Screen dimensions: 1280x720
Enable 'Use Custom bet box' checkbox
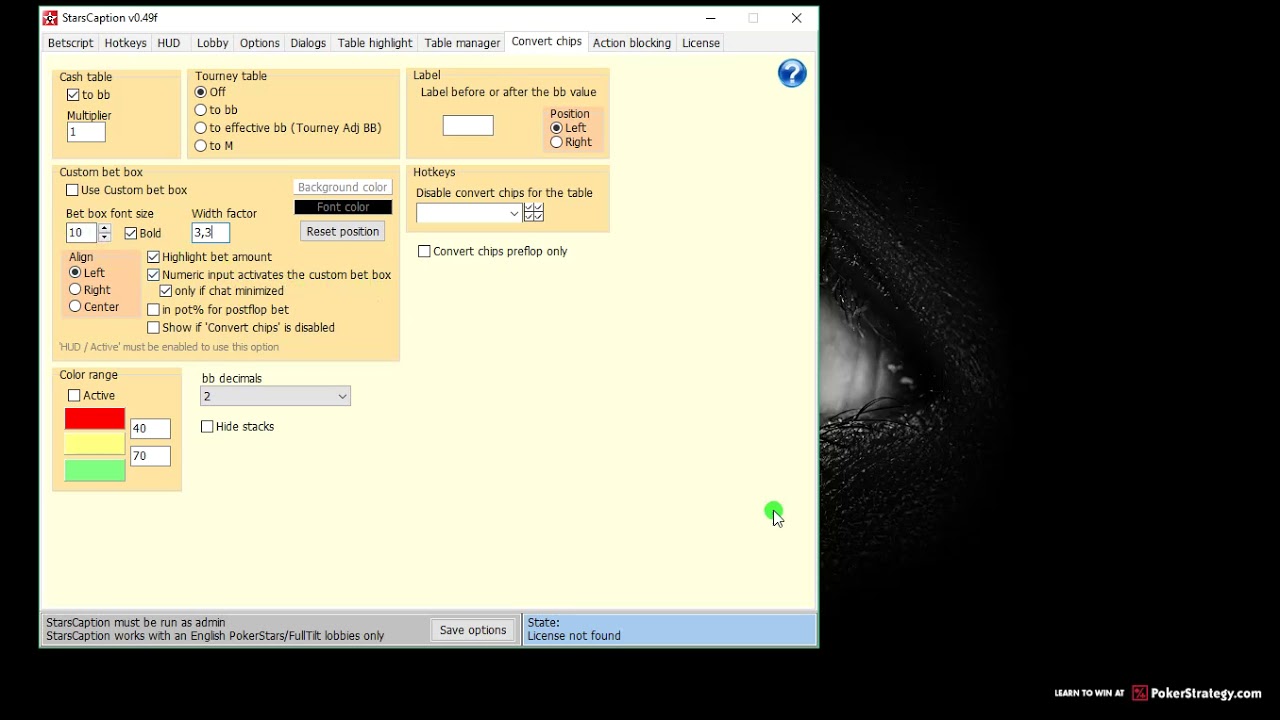tap(72, 190)
